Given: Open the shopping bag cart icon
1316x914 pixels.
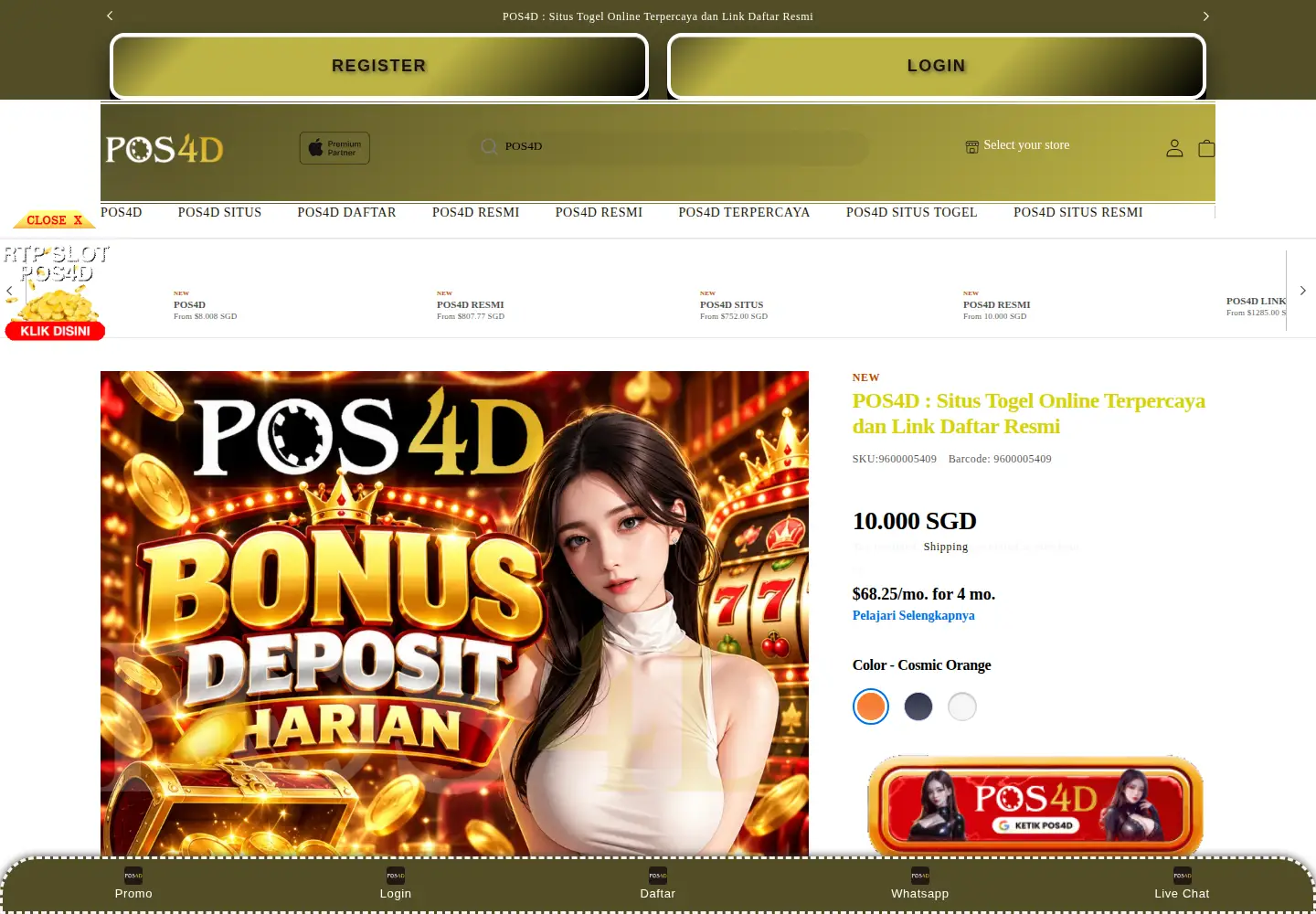Looking at the screenshot, I should (x=1206, y=148).
